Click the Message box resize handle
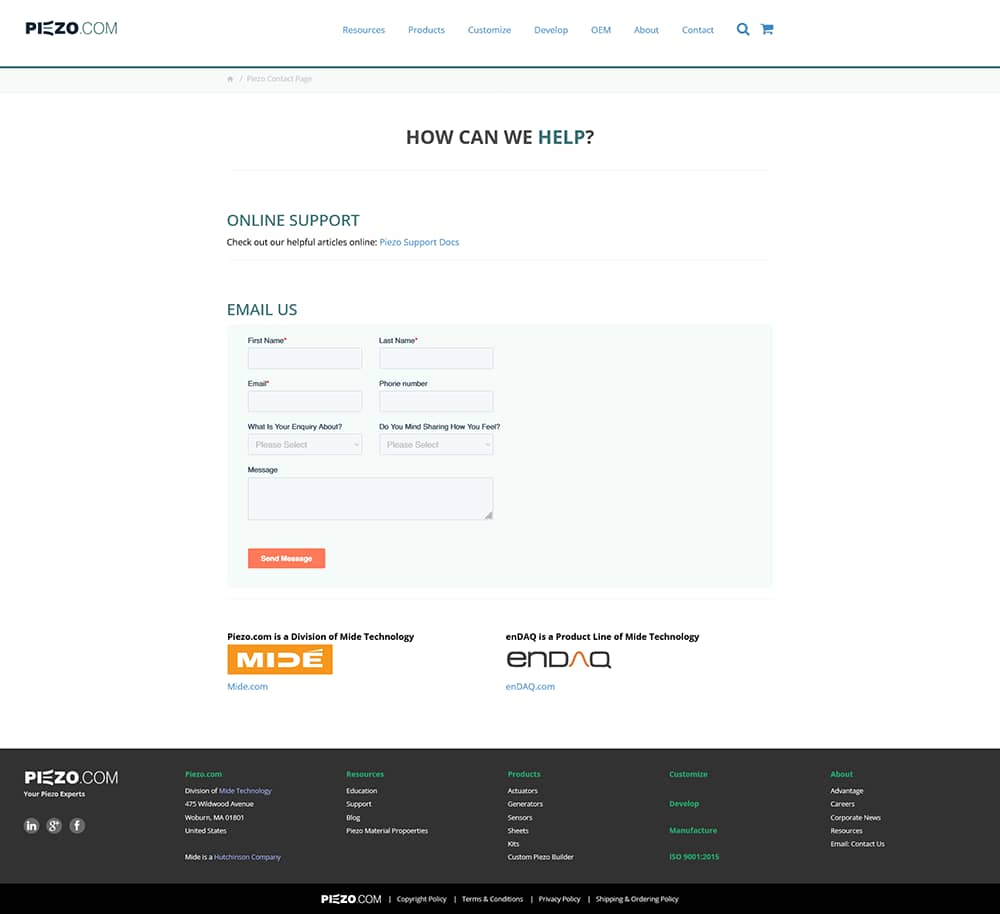The width and height of the screenshot is (1000, 914). click(x=489, y=515)
